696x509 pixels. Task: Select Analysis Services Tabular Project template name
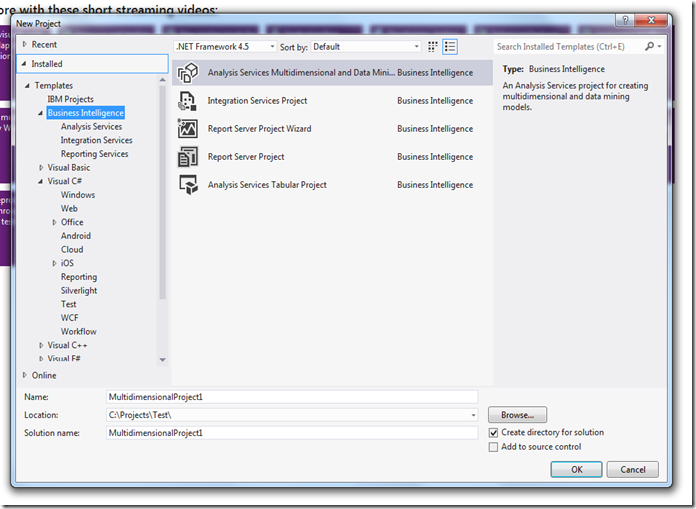[267, 185]
